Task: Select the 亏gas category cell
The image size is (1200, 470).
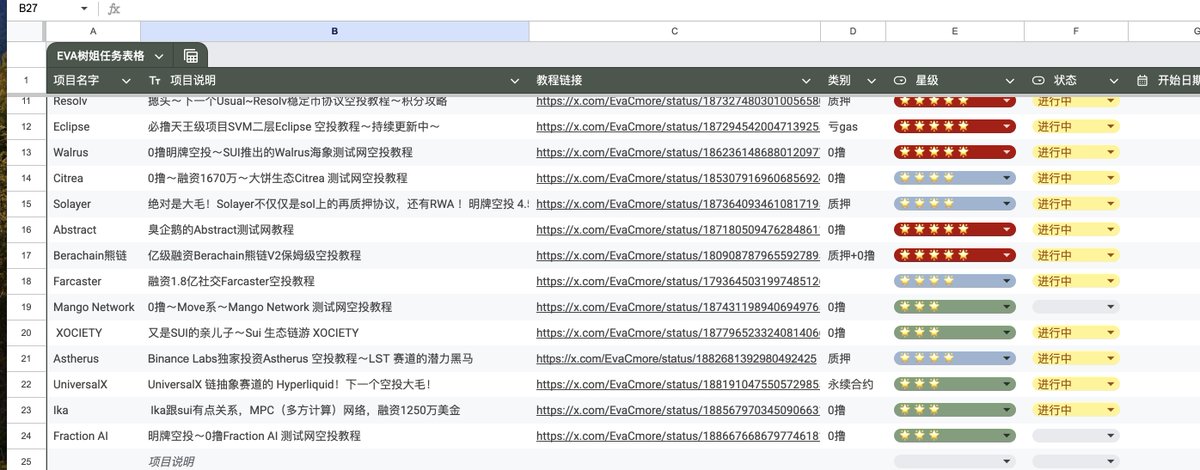Action: tap(853, 127)
